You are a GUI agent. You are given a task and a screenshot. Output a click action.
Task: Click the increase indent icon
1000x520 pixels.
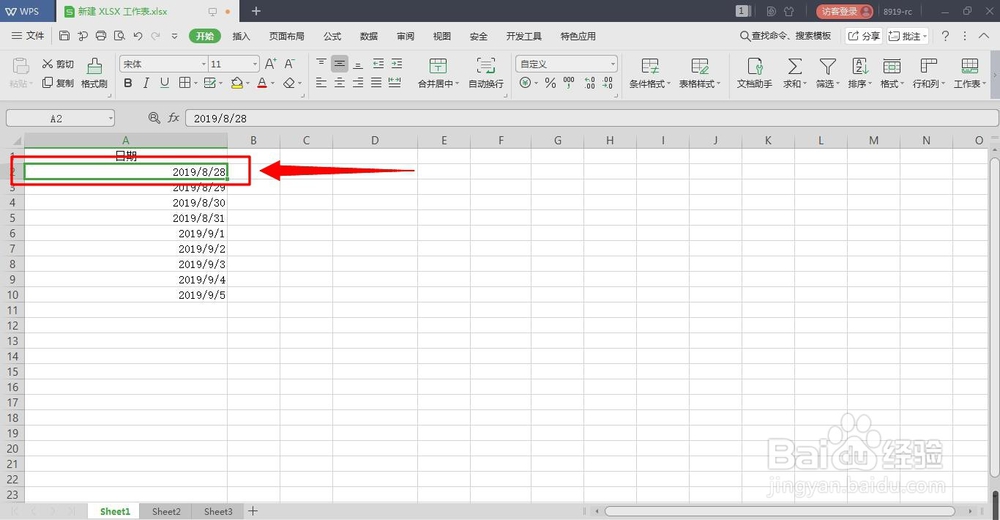(397, 64)
